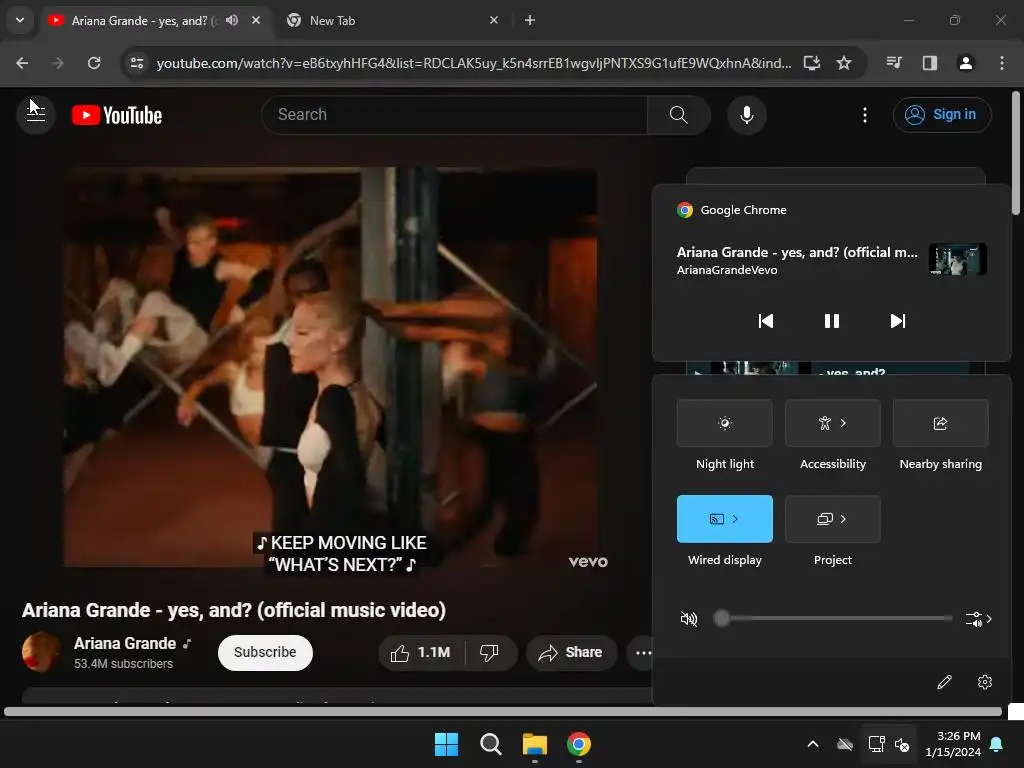
Task: Pause playback in media flyout
Action: [831, 321]
